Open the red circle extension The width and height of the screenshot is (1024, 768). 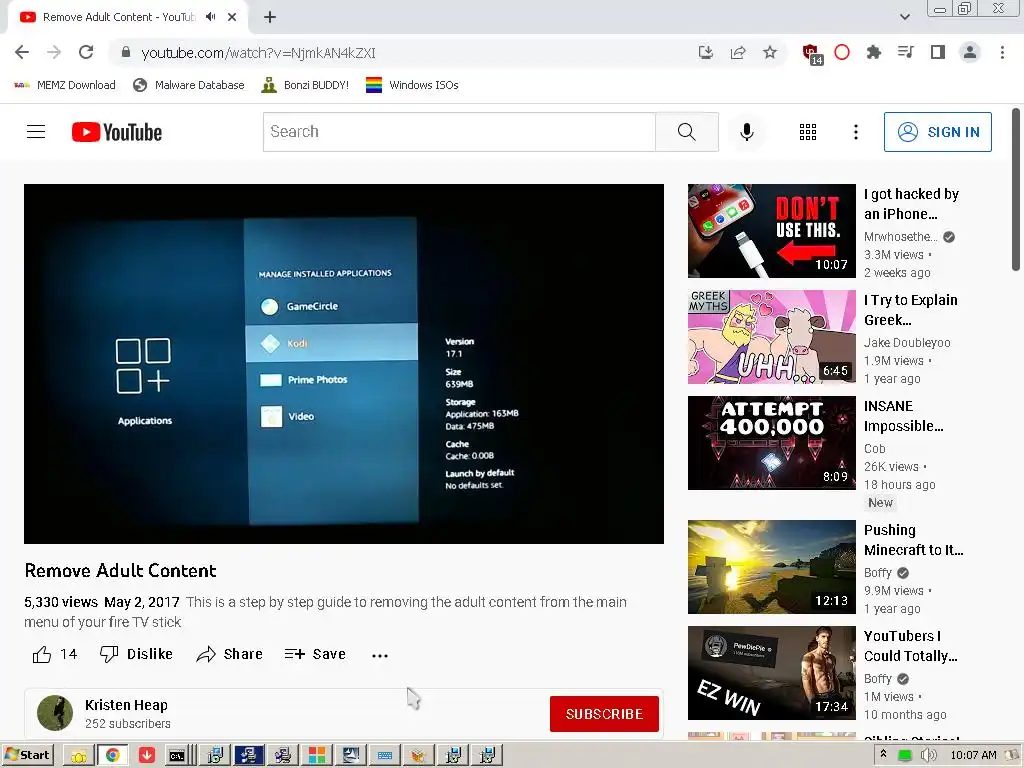(x=842, y=52)
